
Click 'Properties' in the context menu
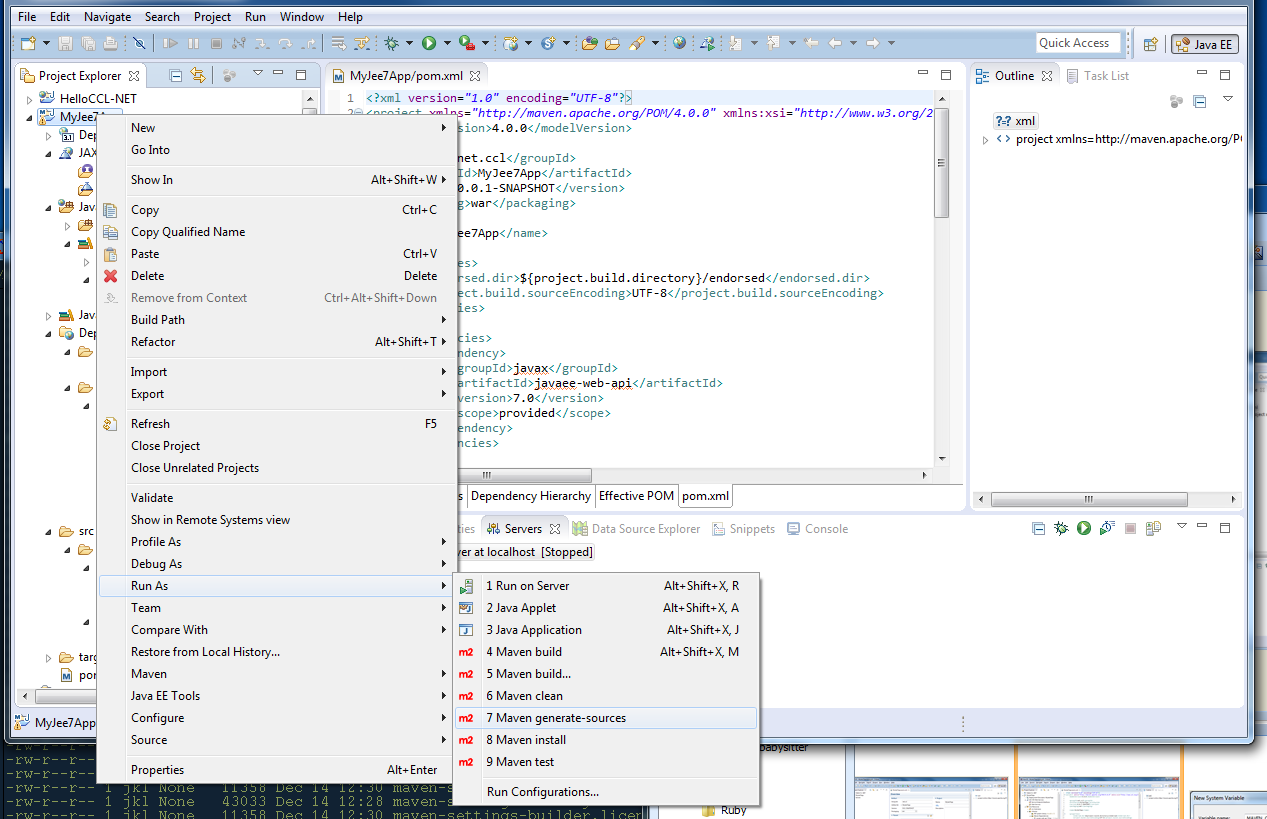[x=157, y=770]
